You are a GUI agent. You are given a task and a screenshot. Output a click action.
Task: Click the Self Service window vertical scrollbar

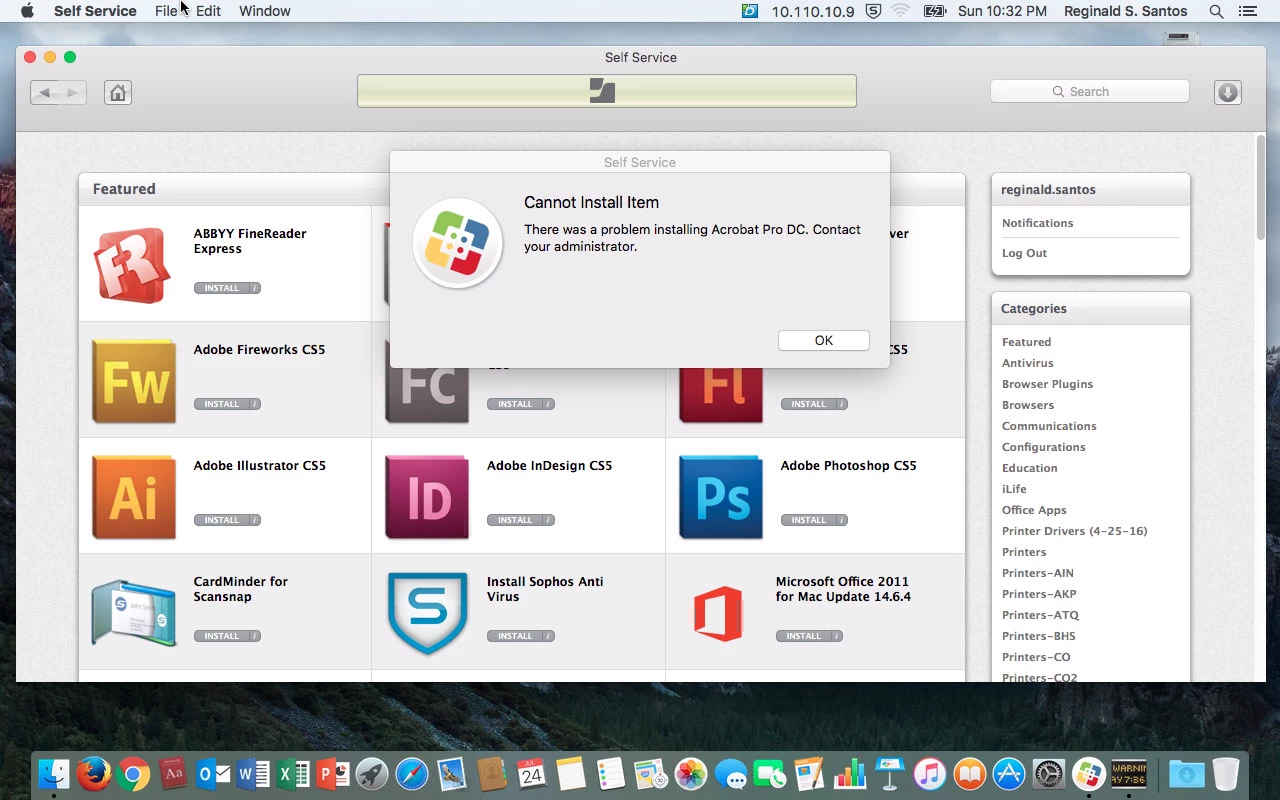point(1260,186)
